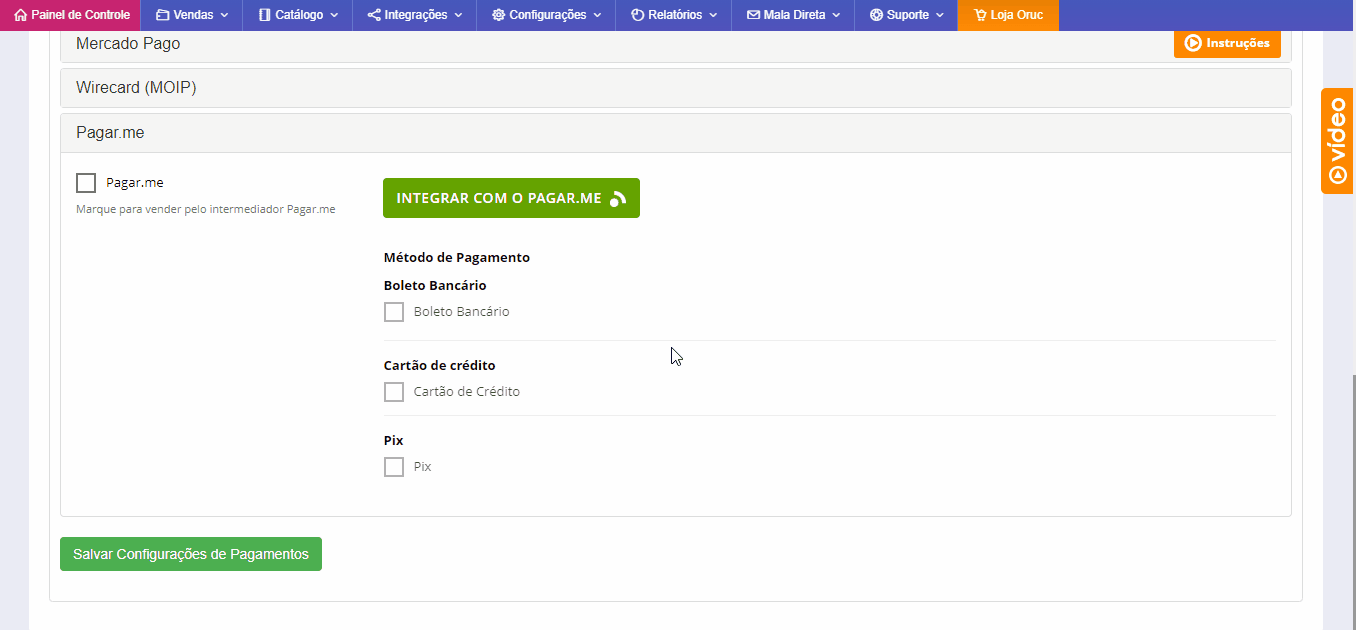Click the 'Método de Pagamento' heading
This screenshot has width=1356, height=630.
pyautogui.click(x=457, y=257)
